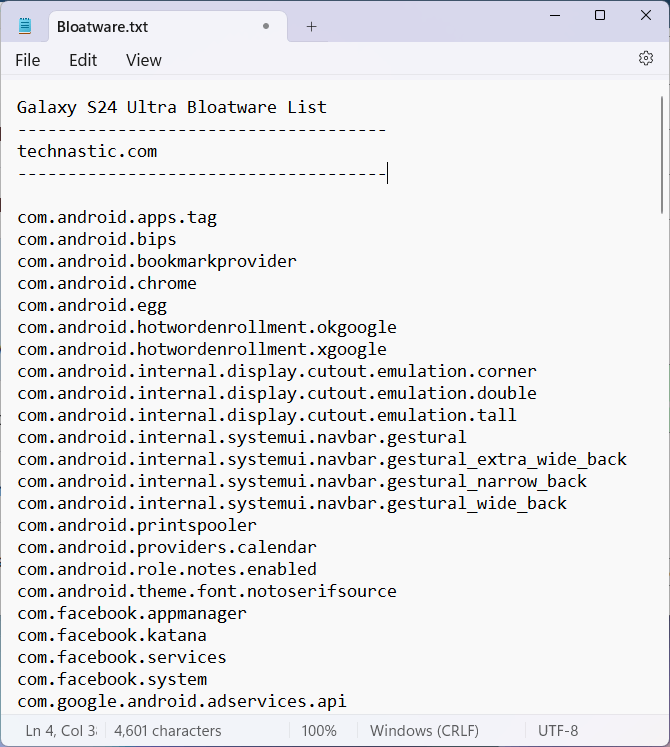Screen dimensions: 670x747
Task: Click the technastic.com text line
Action: pyautogui.click(x=87, y=151)
